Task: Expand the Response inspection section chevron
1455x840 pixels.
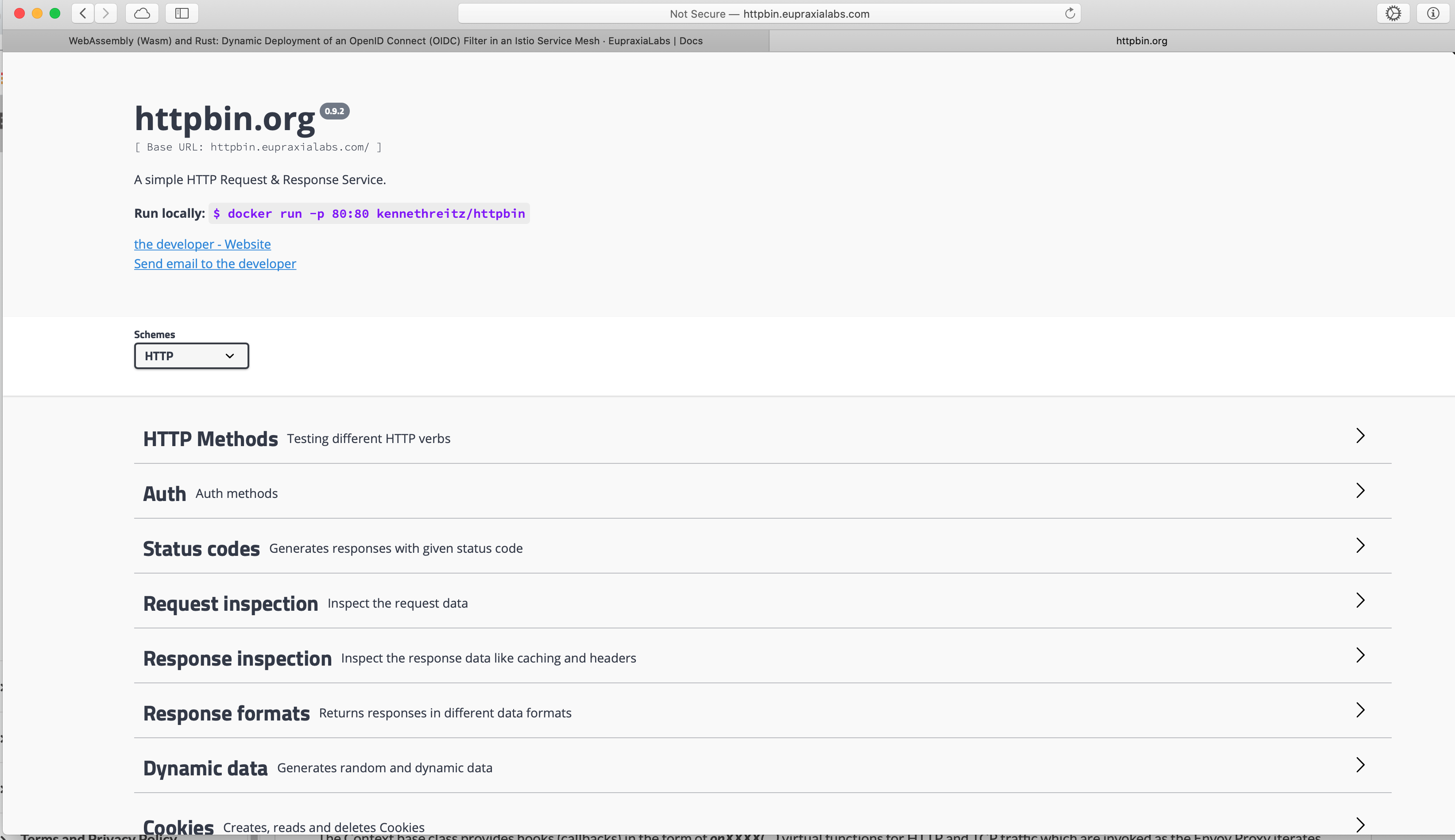Action: [1360, 655]
